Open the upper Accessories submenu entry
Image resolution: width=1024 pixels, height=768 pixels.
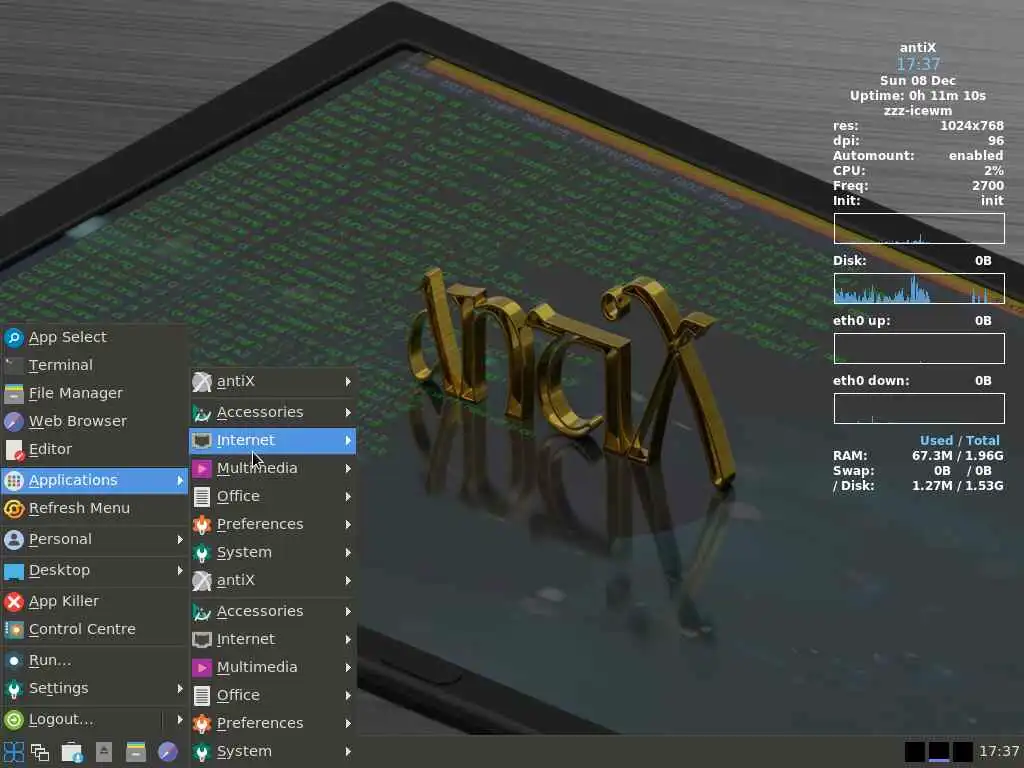272,413
